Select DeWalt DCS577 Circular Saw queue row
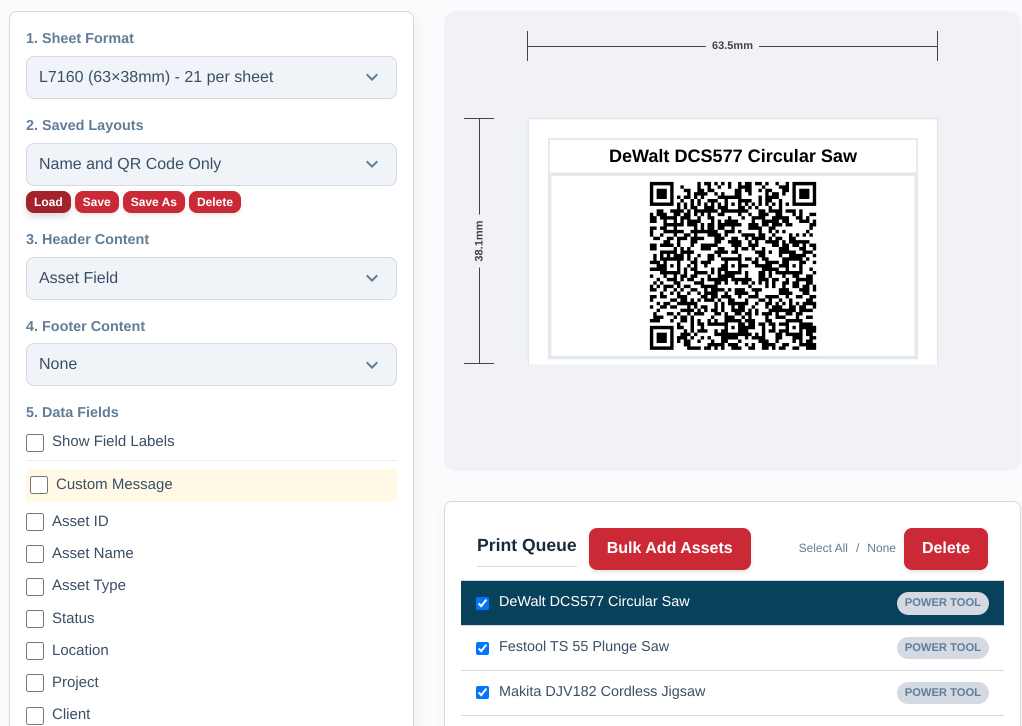This screenshot has height=726, width=1022. [x=732, y=603]
